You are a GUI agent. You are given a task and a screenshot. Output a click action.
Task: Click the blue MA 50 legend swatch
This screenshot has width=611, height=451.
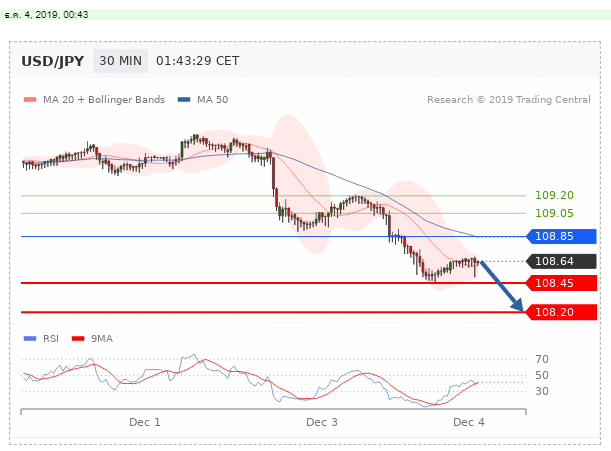[184, 99]
